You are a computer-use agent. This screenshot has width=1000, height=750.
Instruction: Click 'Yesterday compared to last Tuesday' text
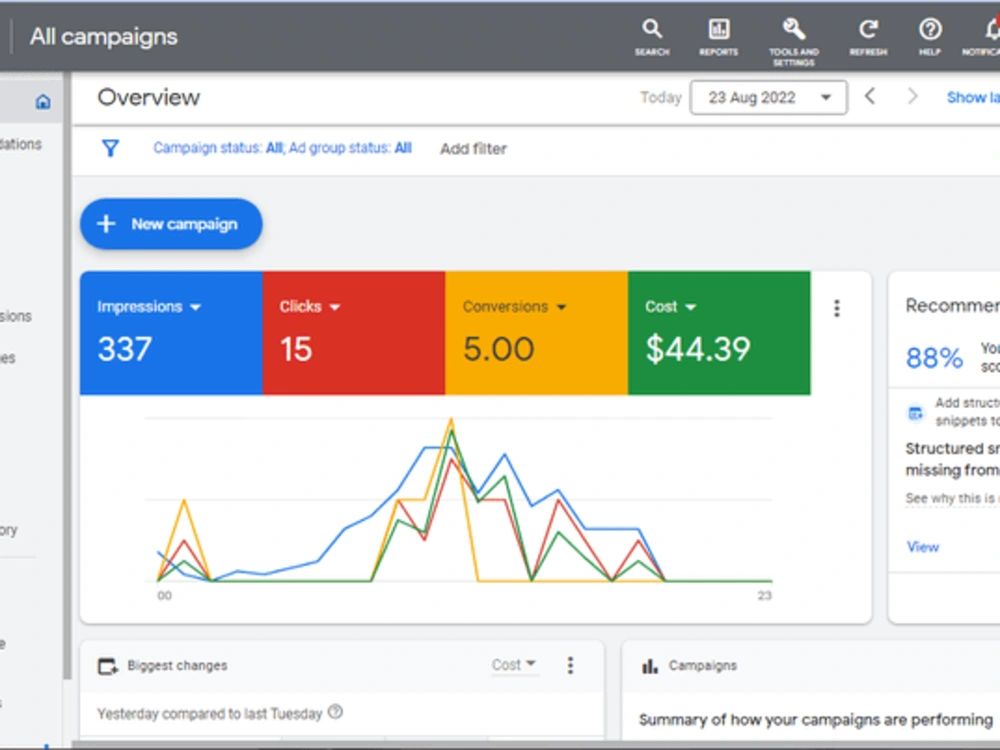tap(209, 714)
